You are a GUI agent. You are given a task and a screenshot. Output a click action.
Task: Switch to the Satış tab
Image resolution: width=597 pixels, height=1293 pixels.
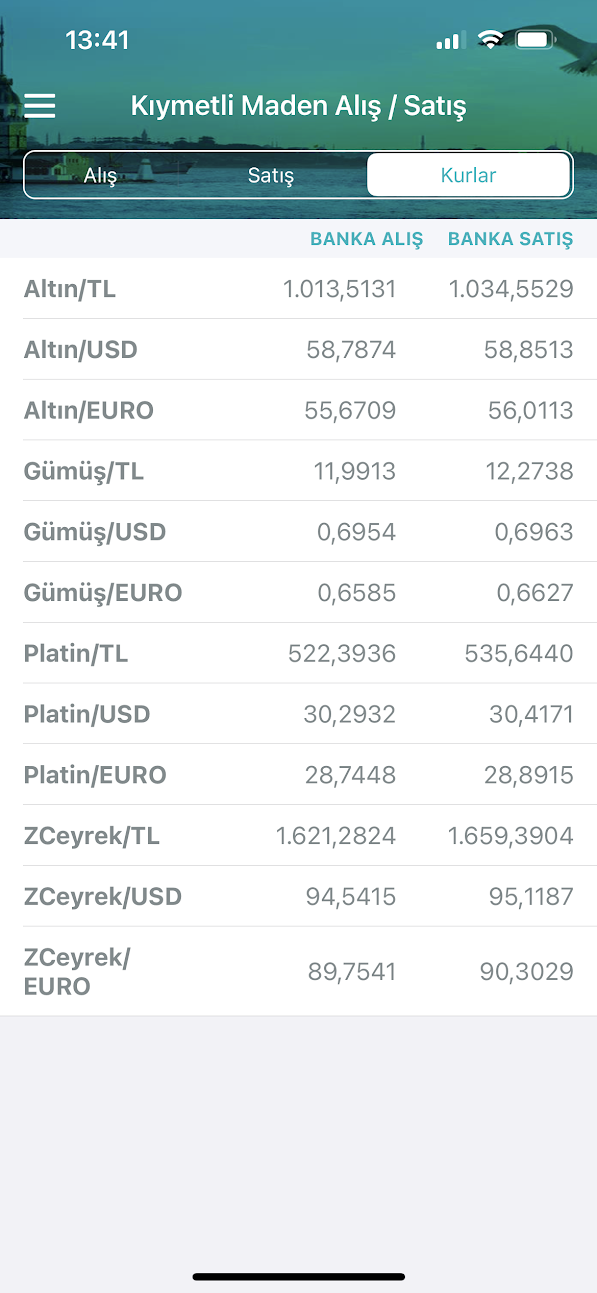click(x=271, y=176)
